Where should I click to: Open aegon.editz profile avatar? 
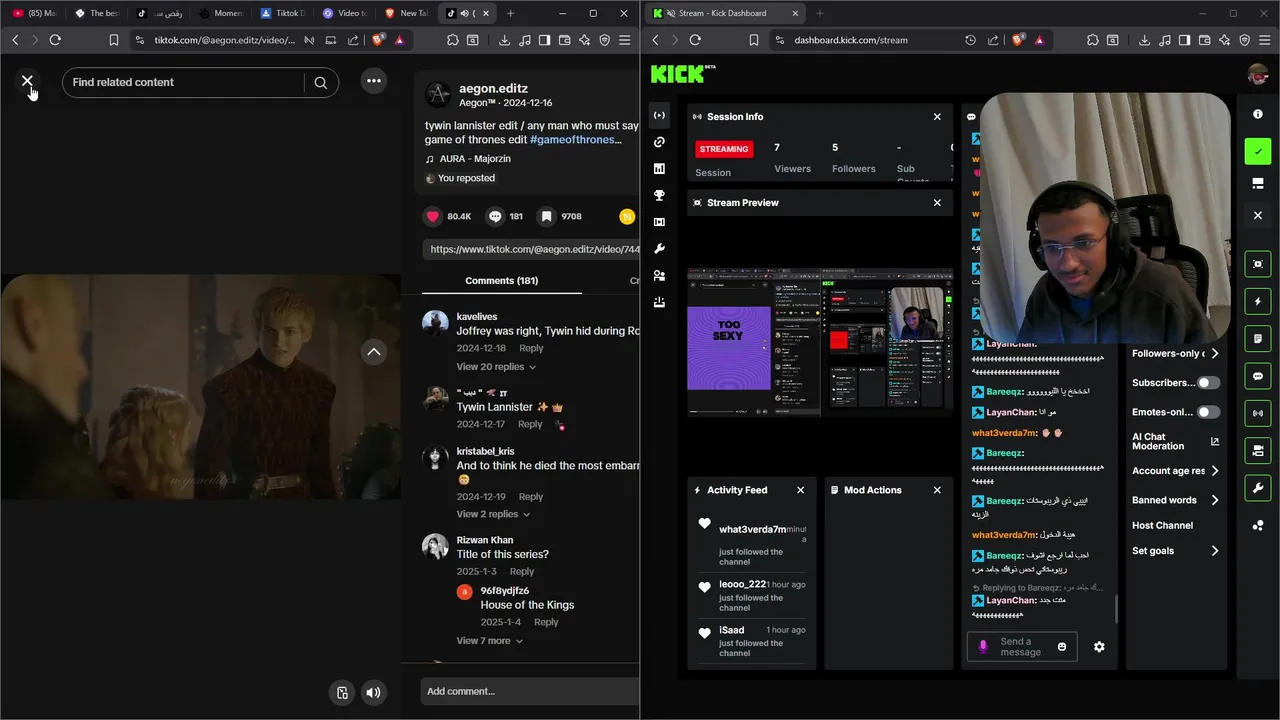[x=437, y=95]
